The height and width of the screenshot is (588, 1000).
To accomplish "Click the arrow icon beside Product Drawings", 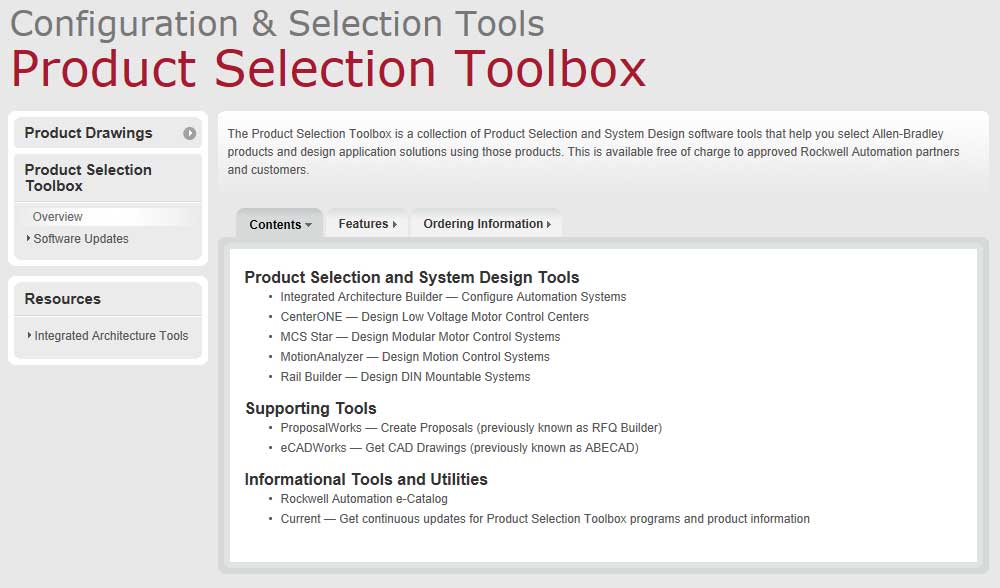I will 190,132.
